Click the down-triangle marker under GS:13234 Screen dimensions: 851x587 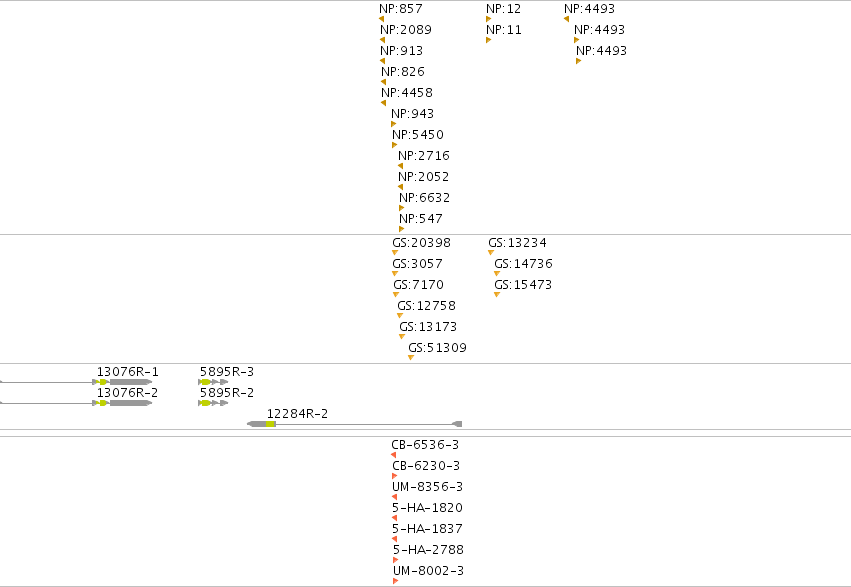click(491, 253)
